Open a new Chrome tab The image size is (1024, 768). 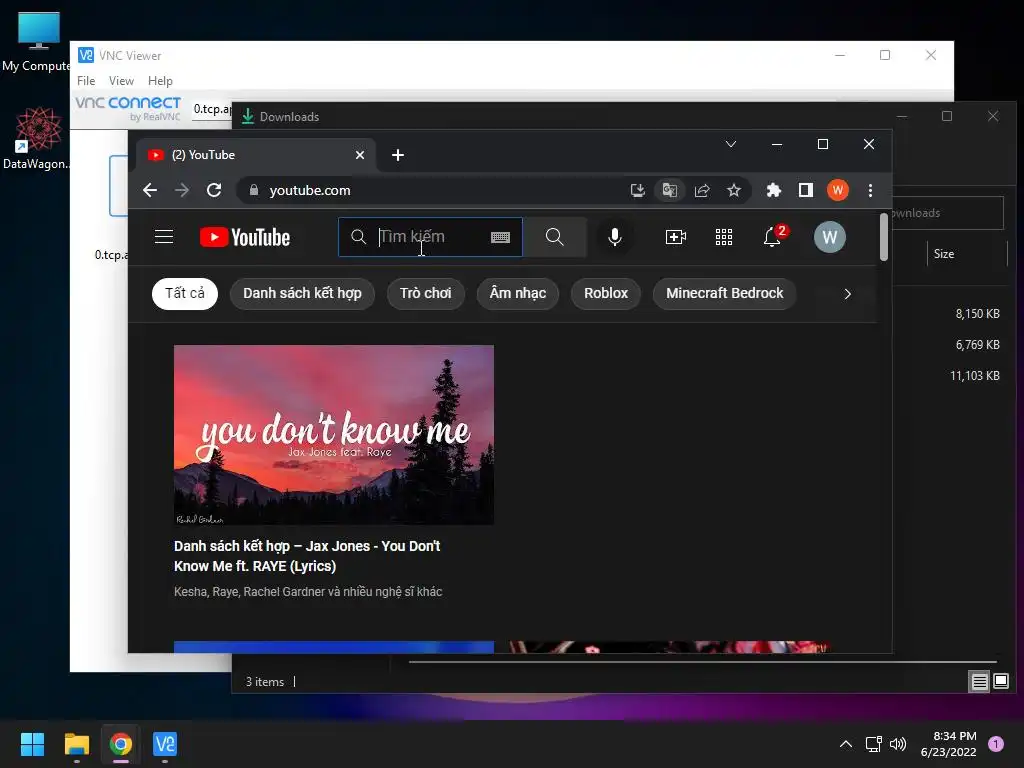398,155
